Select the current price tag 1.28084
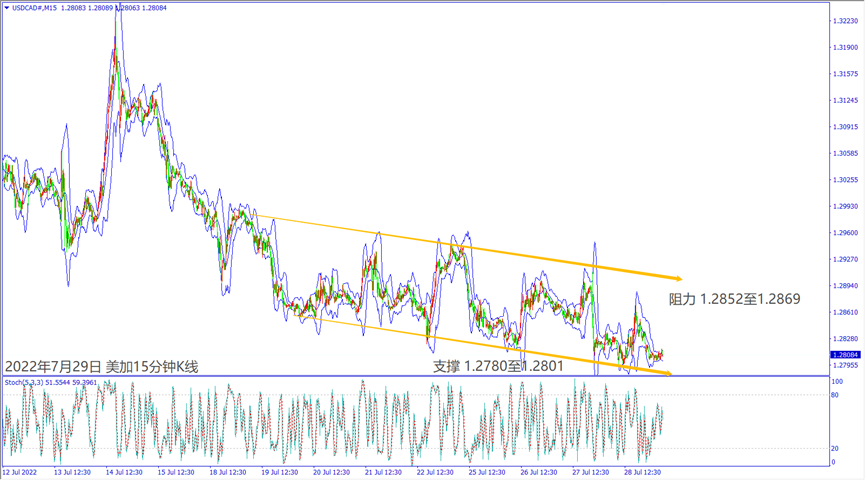This screenshot has height=480, width=865. (x=846, y=355)
